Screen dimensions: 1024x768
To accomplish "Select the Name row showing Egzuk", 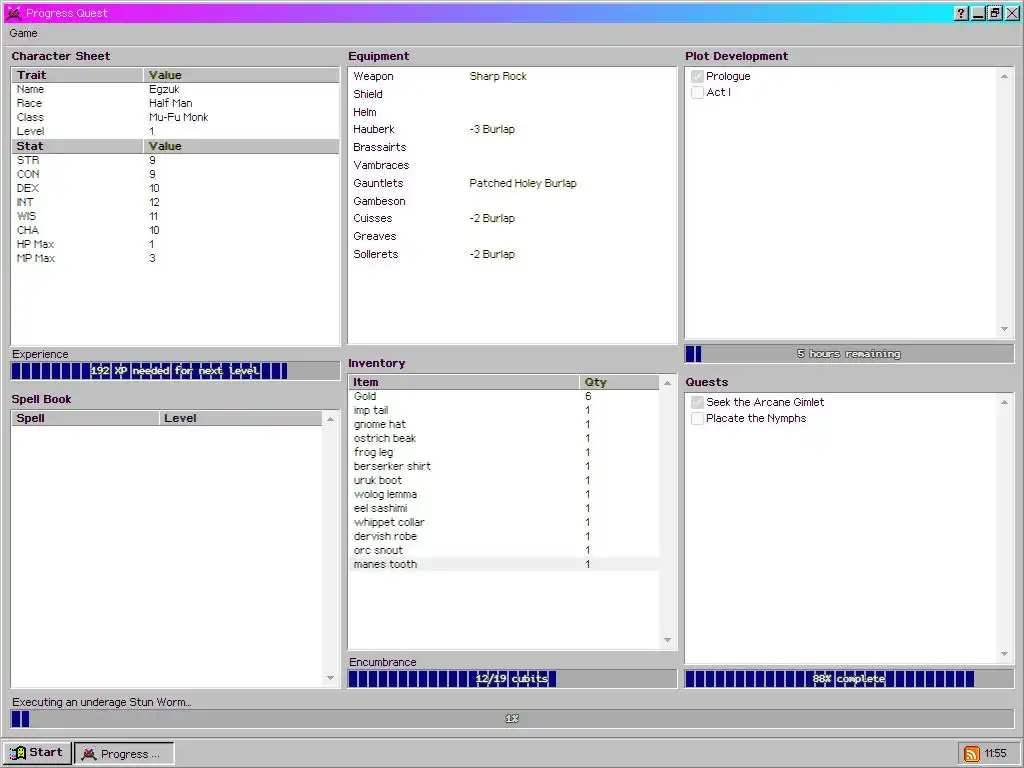I will [x=175, y=89].
